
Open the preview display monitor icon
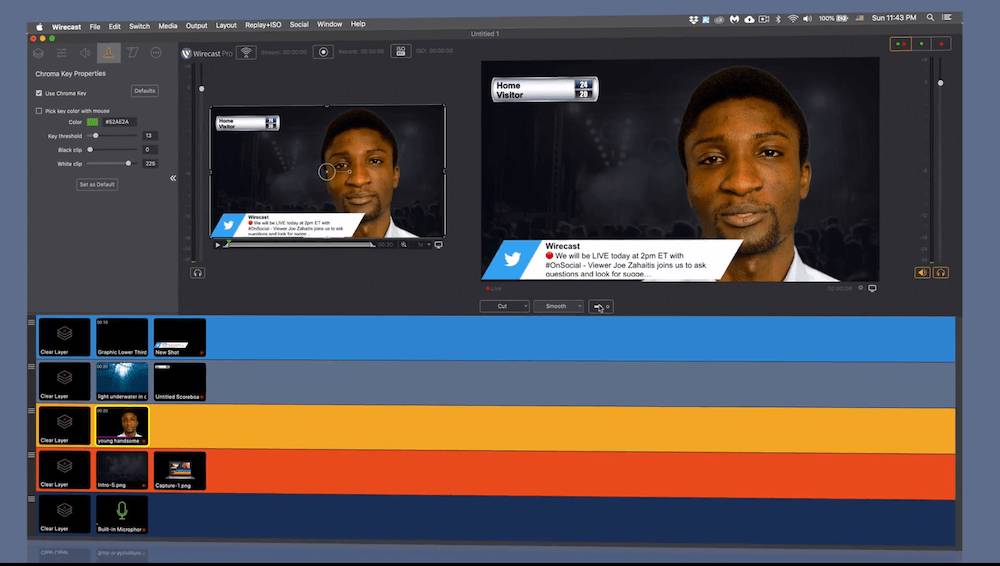pyautogui.click(x=438, y=245)
